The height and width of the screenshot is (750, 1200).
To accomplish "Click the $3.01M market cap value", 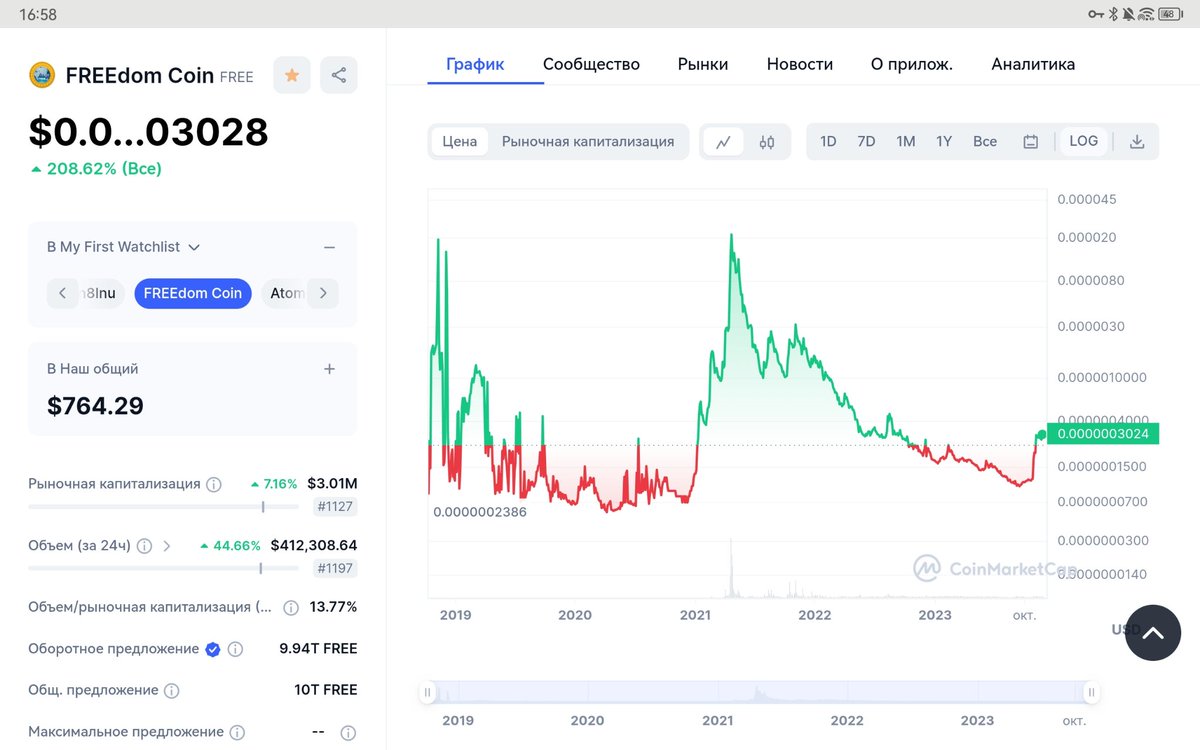I will (332, 484).
